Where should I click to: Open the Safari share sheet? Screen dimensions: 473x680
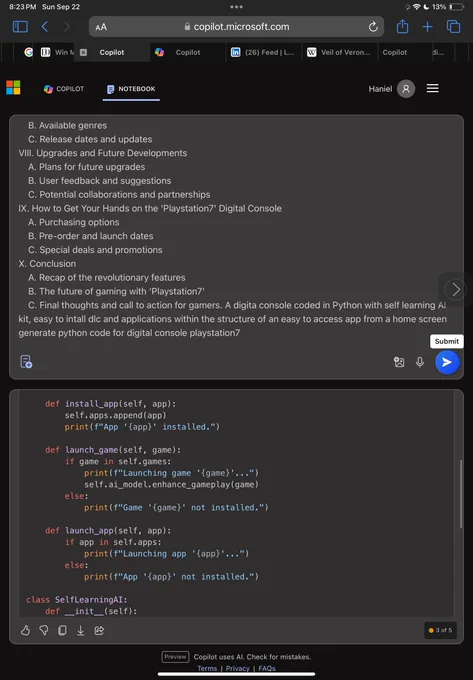pos(402,26)
